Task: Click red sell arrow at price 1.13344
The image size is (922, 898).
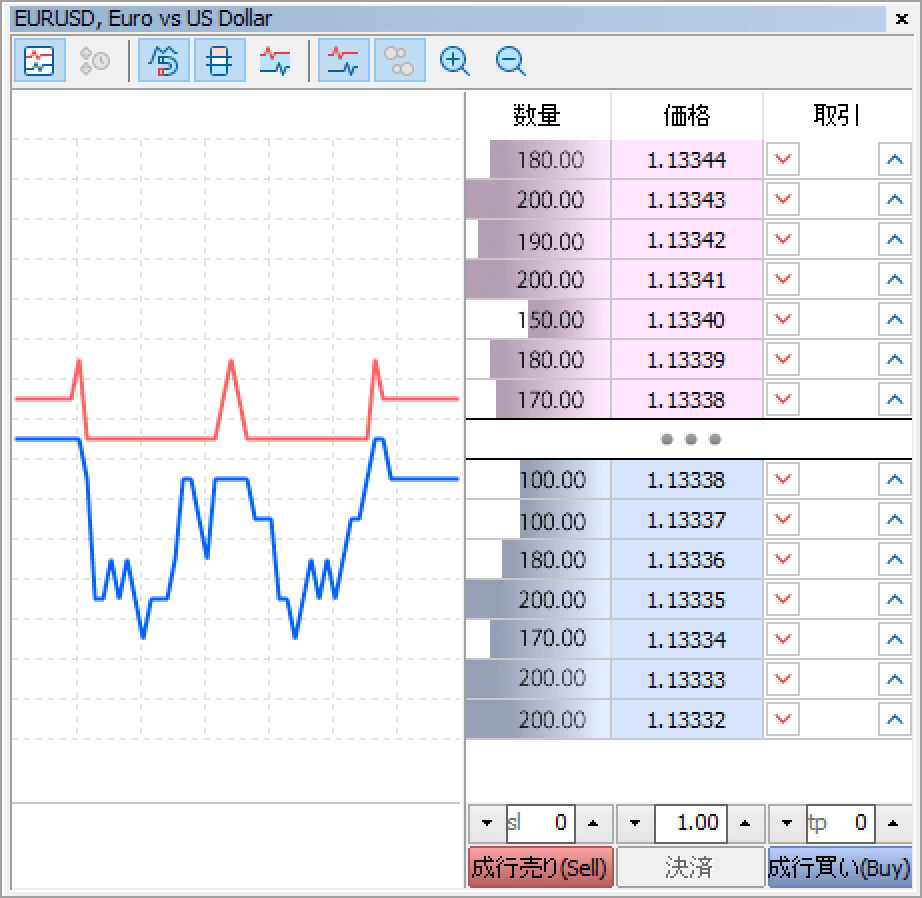Action: (783, 159)
